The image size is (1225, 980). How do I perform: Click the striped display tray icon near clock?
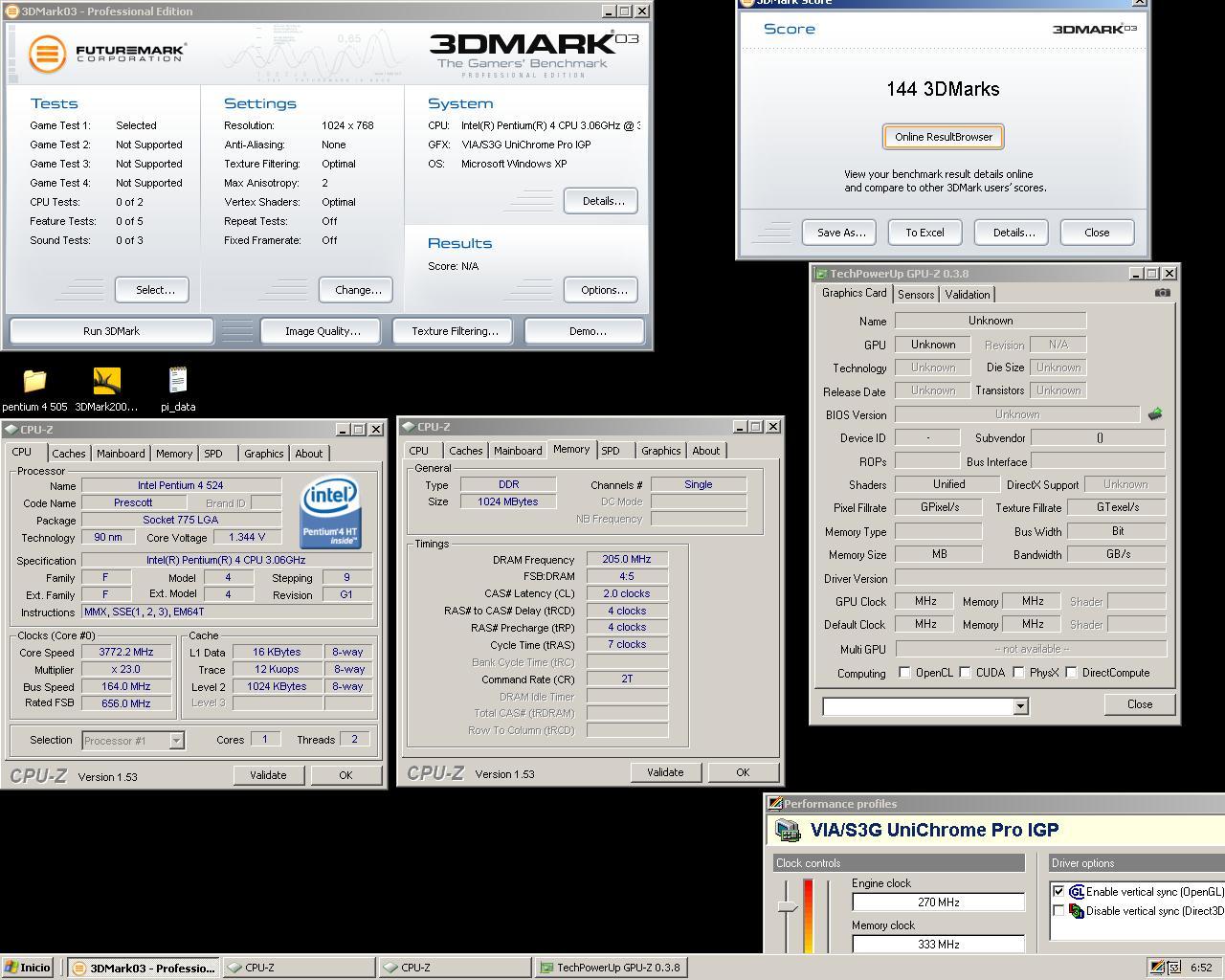click(x=1174, y=968)
